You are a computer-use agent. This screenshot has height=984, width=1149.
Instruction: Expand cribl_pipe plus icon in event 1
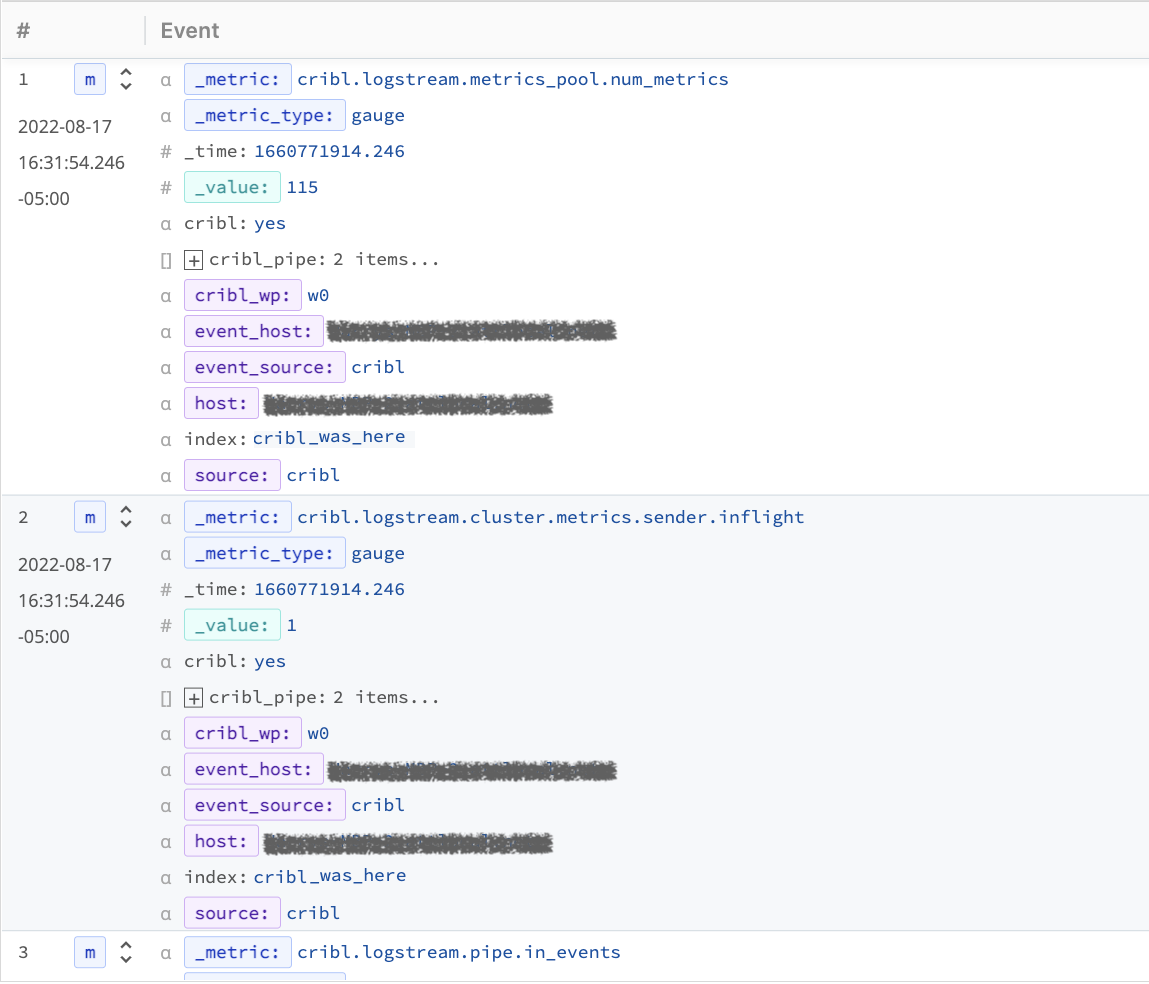(x=194, y=260)
